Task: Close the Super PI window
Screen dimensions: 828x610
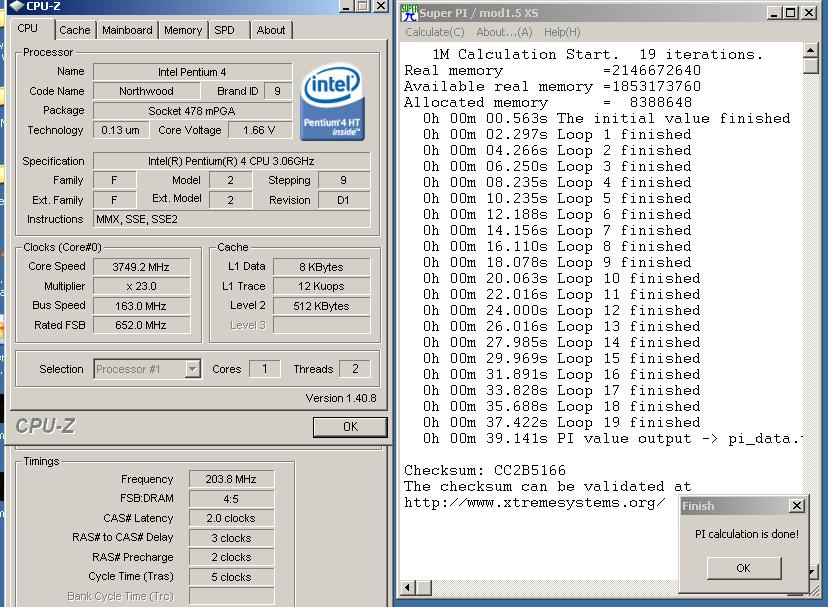Action: click(x=808, y=13)
